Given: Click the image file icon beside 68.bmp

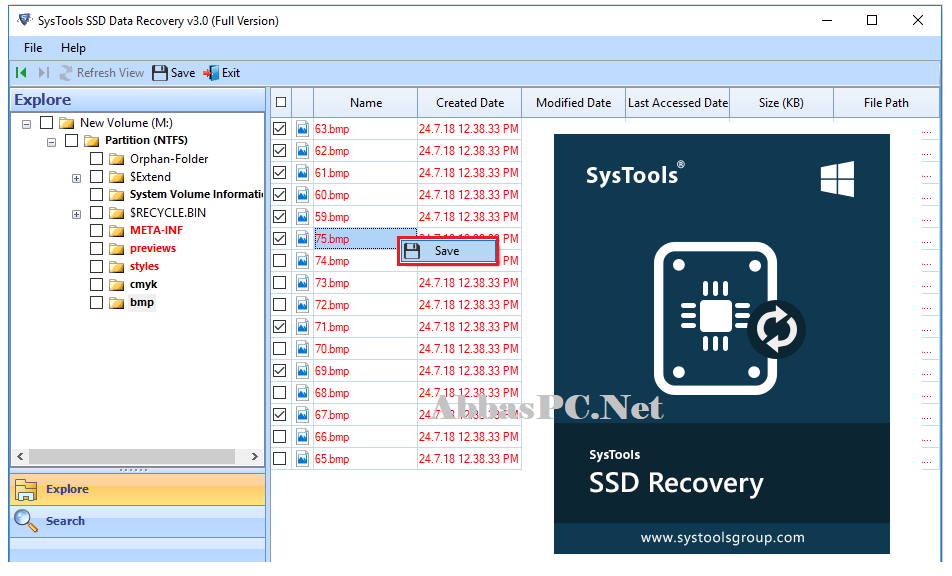Looking at the screenshot, I should pyautogui.click(x=302, y=393).
